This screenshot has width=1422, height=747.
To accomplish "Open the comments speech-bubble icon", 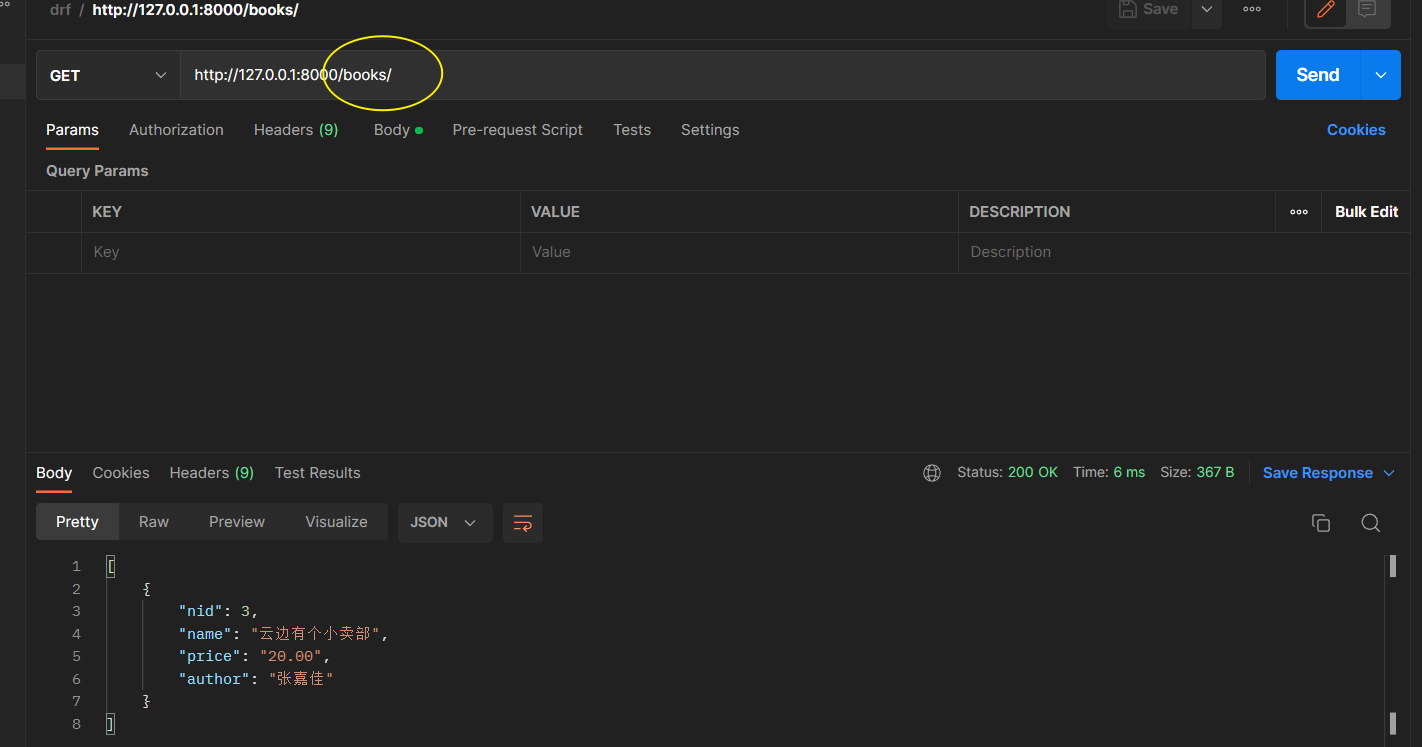I will (x=1367, y=10).
